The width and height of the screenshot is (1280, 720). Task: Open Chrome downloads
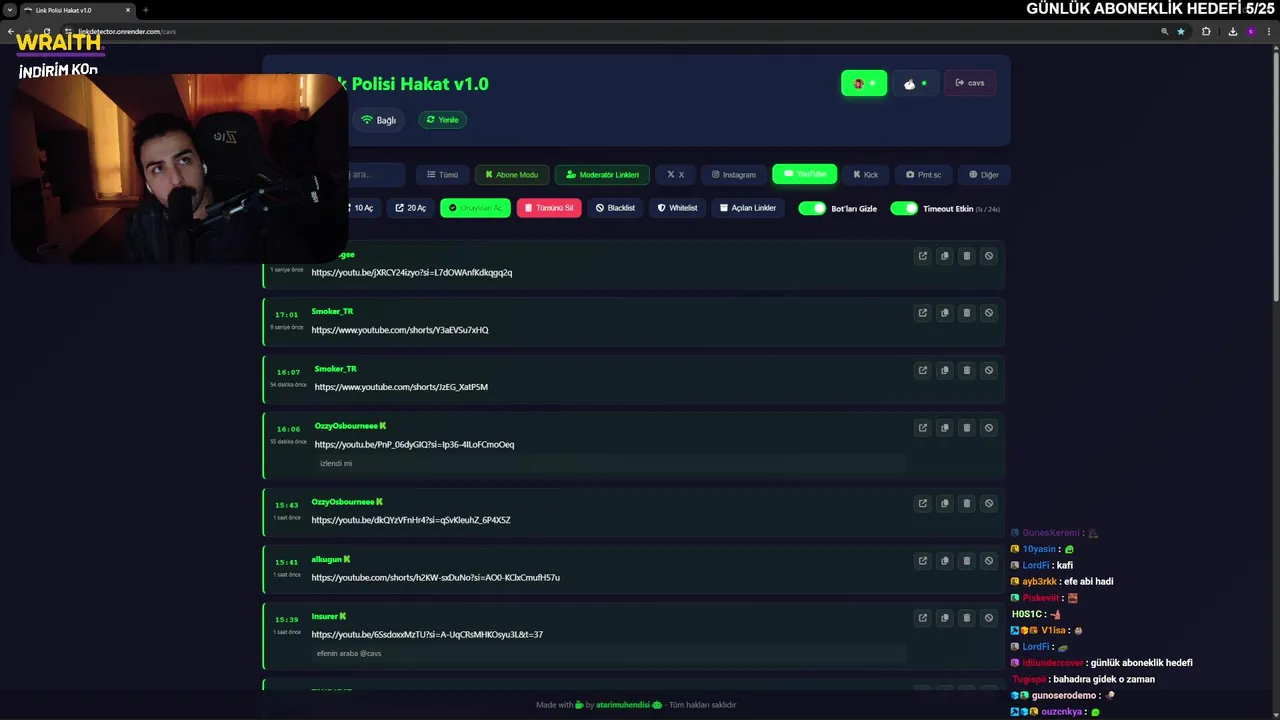point(1232,31)
